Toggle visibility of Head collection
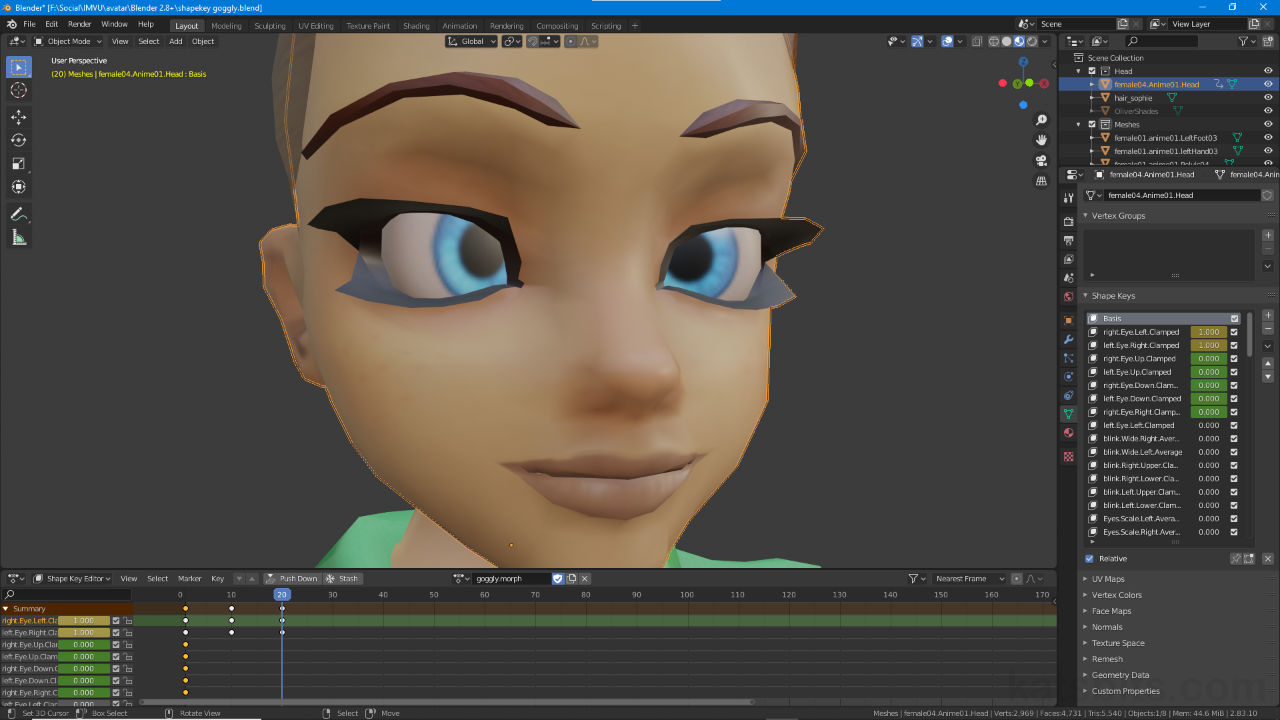Screen dimensions: 1280x720 (1268, 71)
